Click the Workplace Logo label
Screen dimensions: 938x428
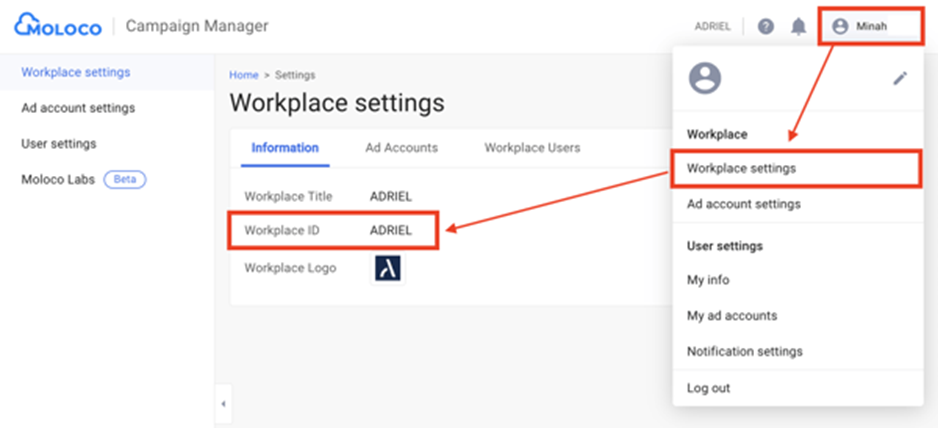pos(290,268)
